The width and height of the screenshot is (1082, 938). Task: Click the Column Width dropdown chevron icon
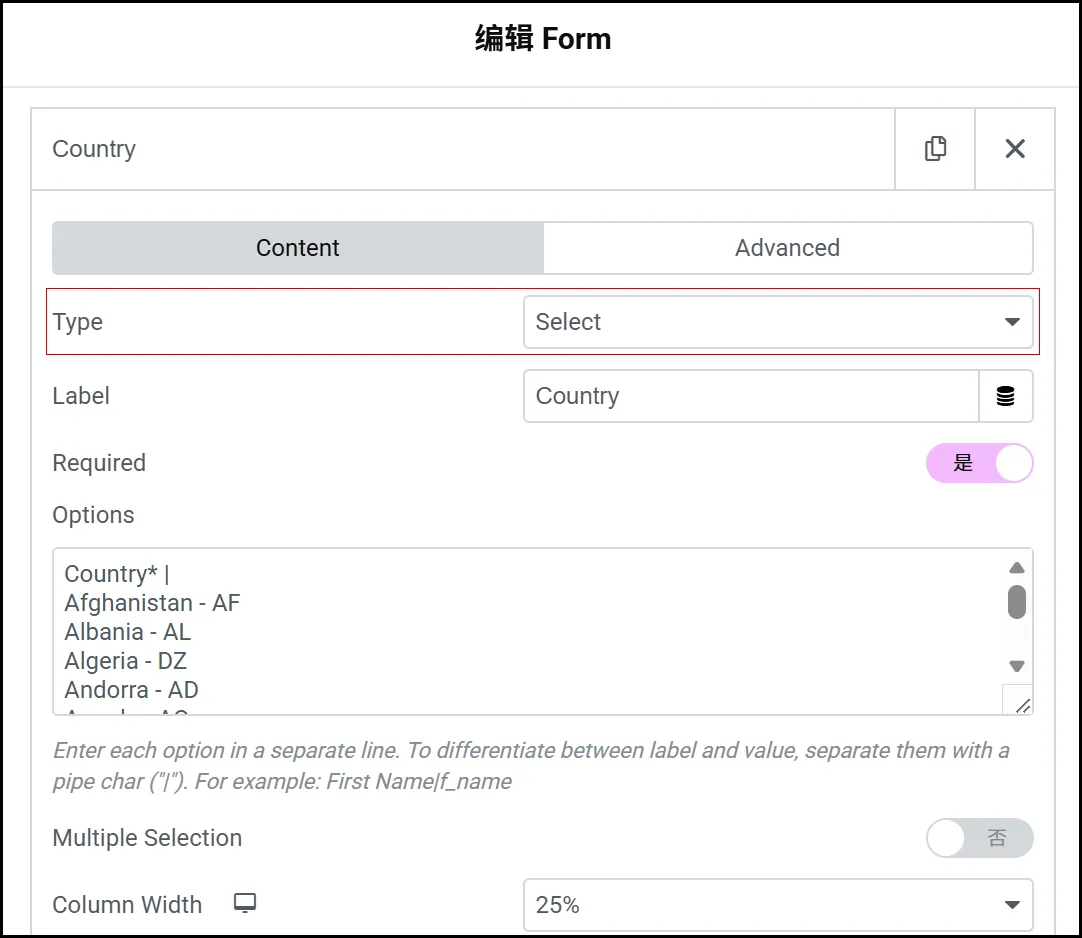(x=1010, y=904)
